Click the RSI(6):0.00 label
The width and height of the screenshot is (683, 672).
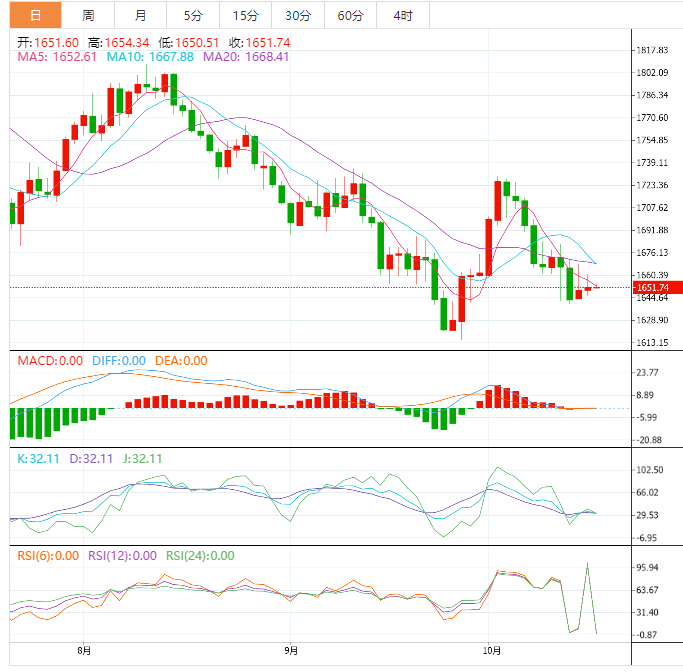[48, 556]
